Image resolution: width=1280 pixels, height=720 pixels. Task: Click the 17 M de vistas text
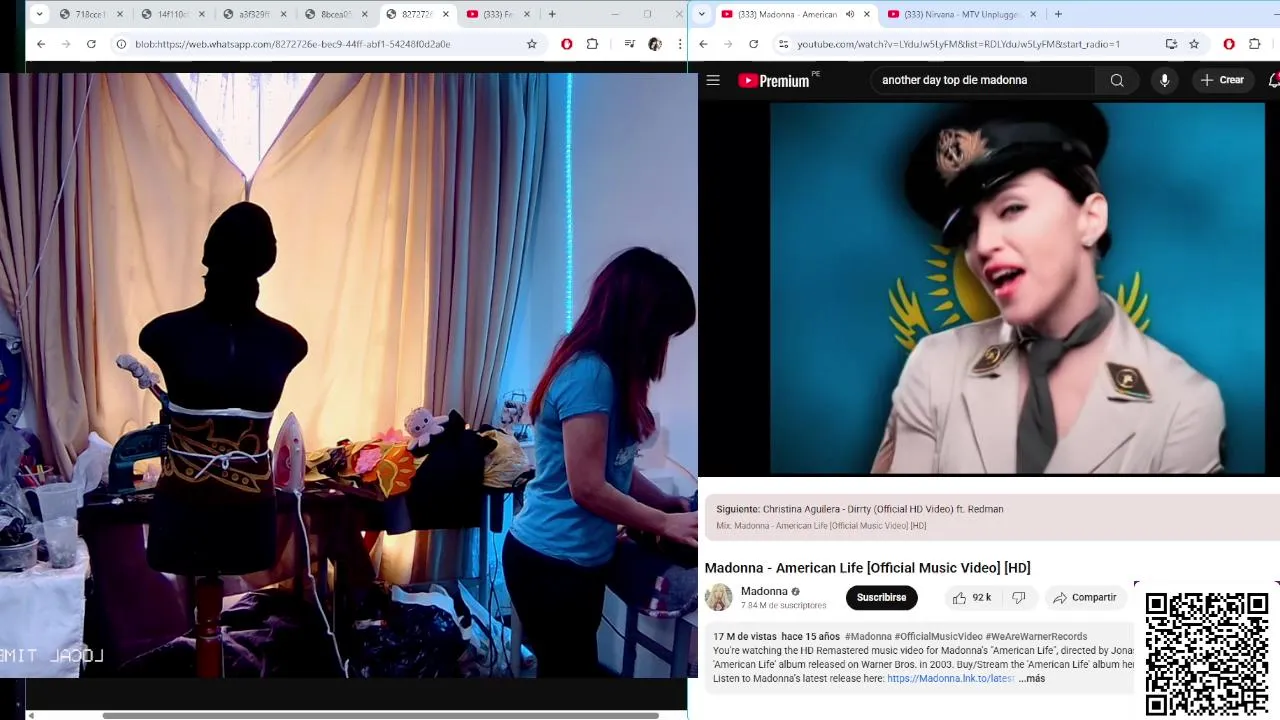[x=745, y=637]
